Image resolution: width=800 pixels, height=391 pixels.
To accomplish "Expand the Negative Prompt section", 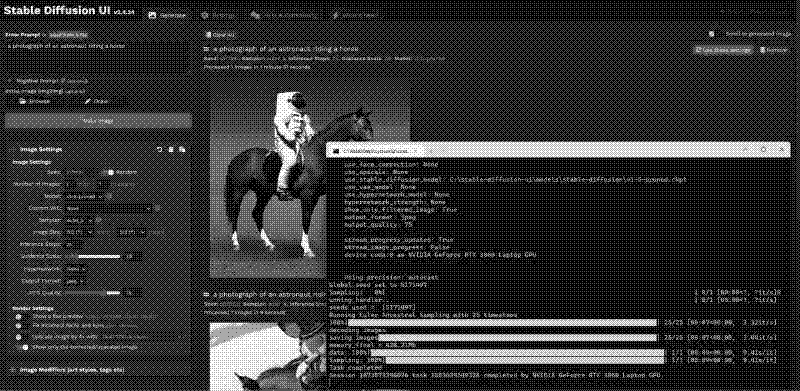I will (48, 81).
